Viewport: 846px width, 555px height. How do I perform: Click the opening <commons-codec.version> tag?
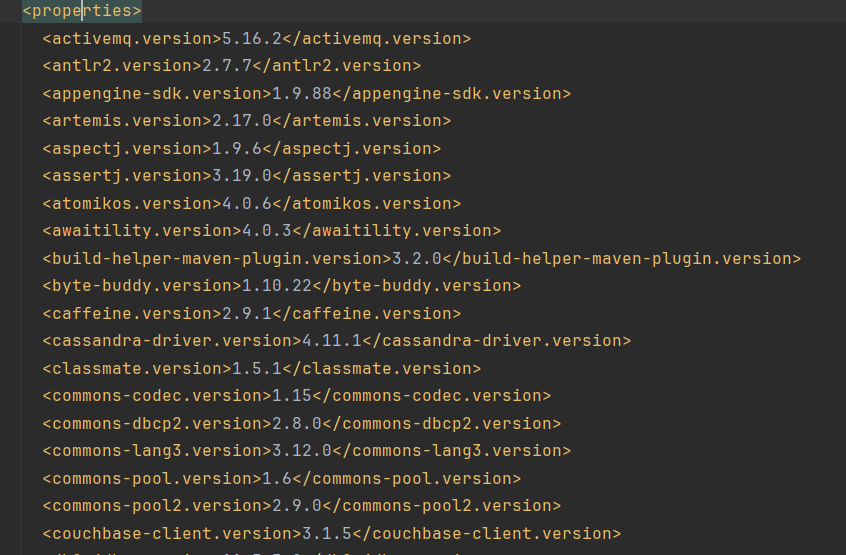pyautogui.click(x=157, y=396)
